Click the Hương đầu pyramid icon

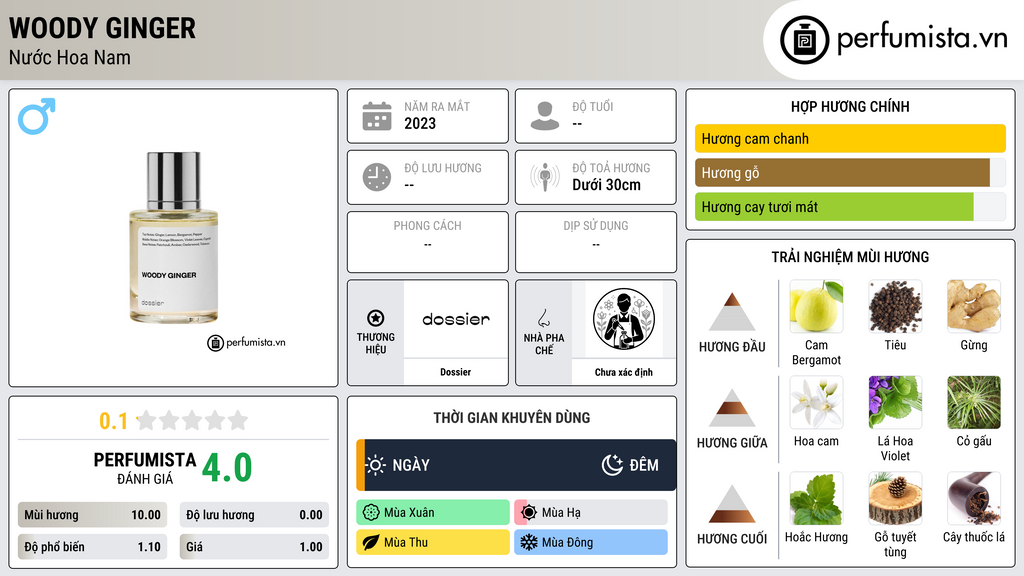tap(732, 312)
